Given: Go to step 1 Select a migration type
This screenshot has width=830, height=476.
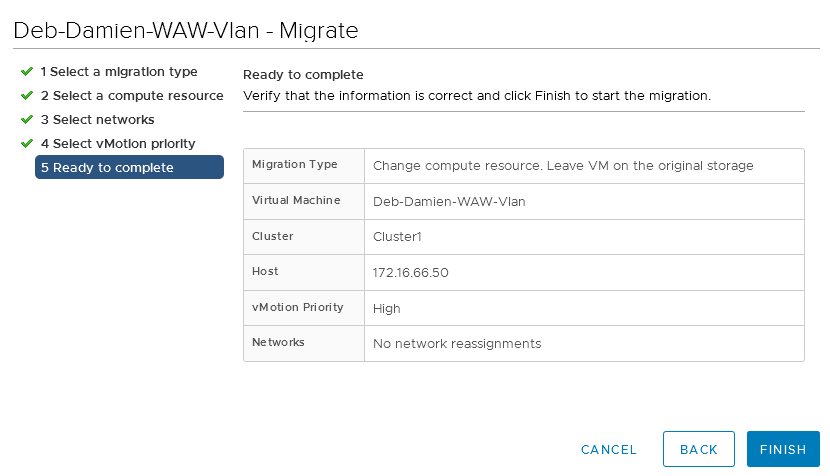Looking at the screenshot, I should pos(119,72).
